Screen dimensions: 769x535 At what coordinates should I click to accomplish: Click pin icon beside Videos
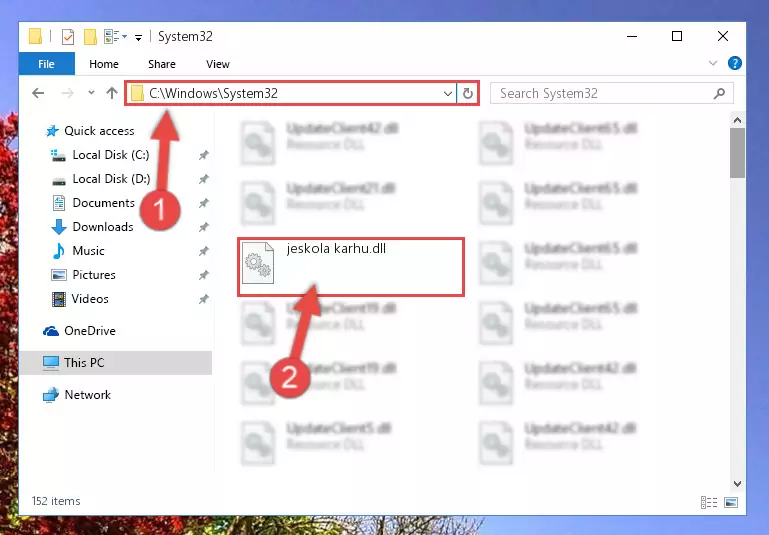(x=204, y=299)
